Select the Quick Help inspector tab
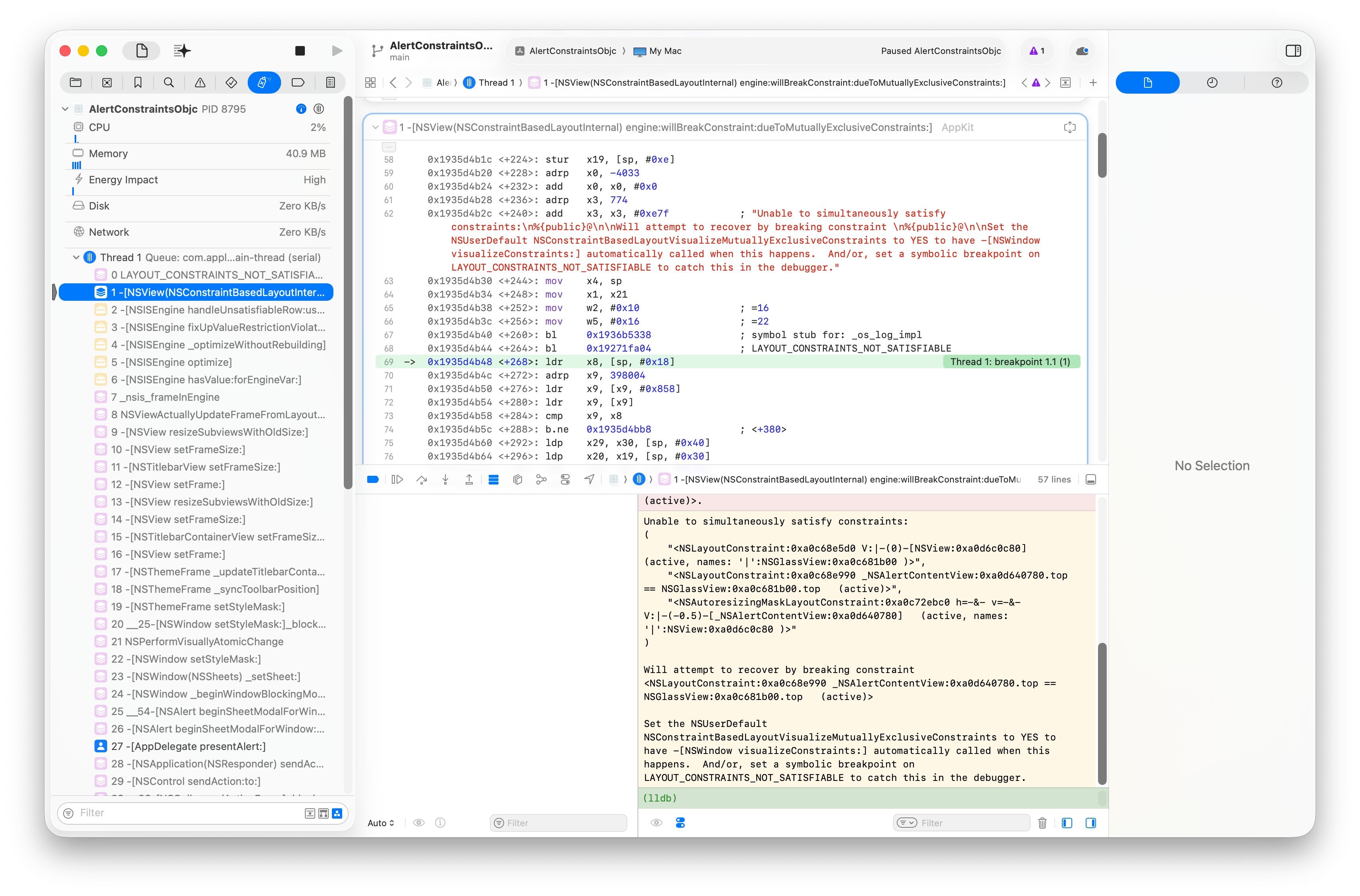1360x896 pixels. (x=1277, y=82)
